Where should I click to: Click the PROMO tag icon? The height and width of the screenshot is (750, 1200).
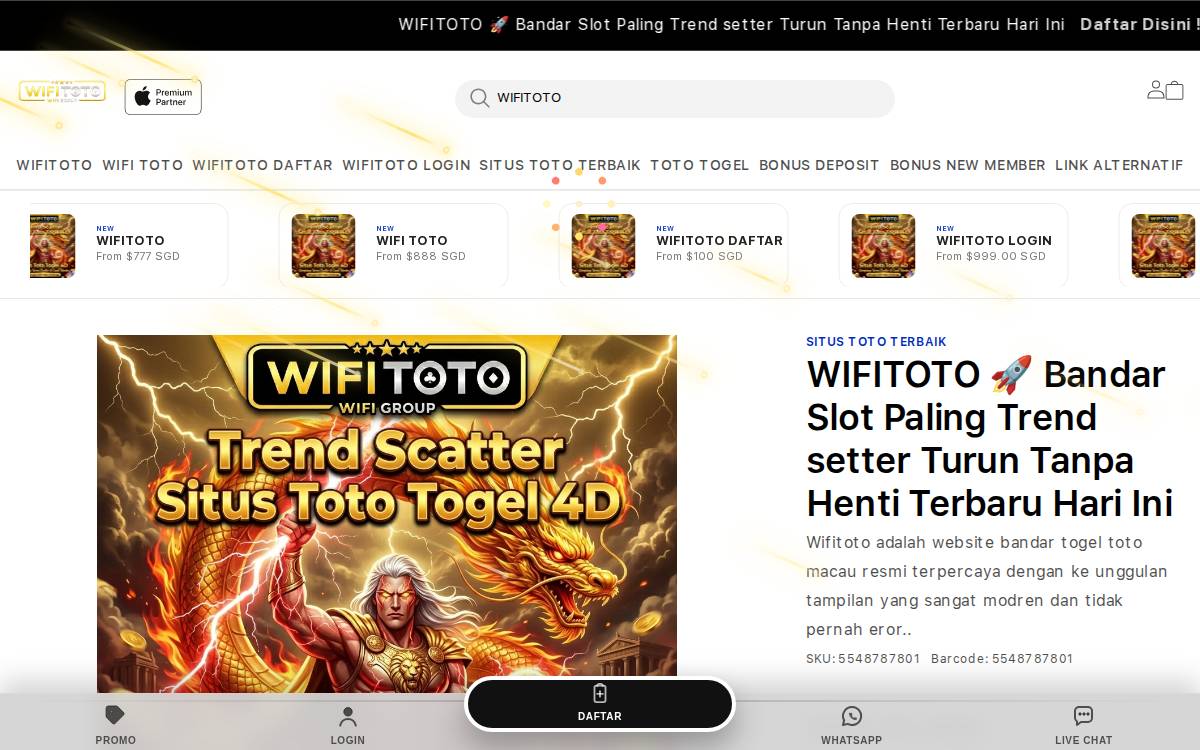tap(115, 715)
